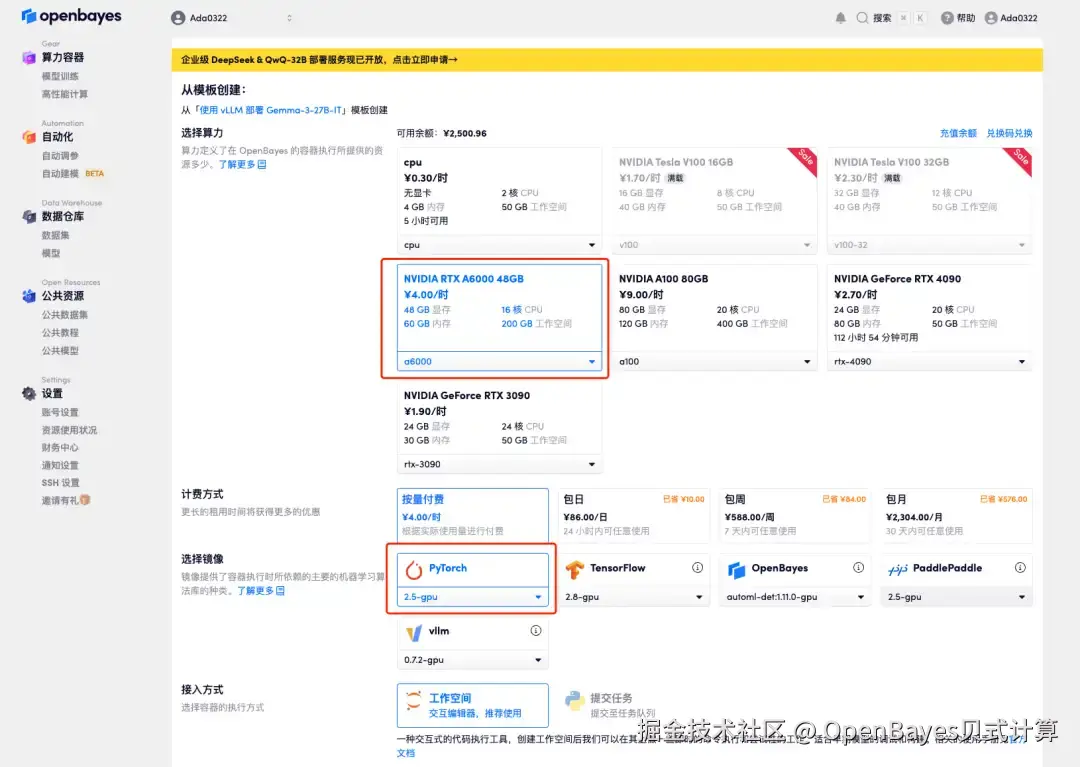The height and width of the screenshot is (767, 1080).
Task: Click the 提交任务 Python icon
Action: (574, 701)
